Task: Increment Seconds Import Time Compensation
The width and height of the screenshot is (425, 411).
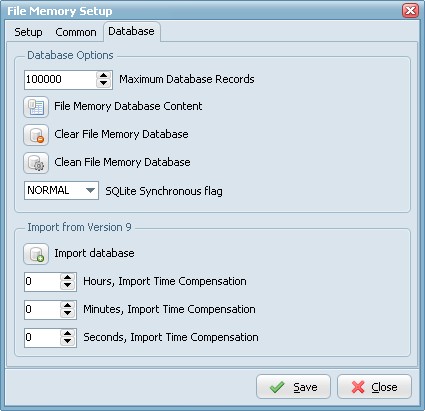Action: pyautogui.click(x=68, y=334)
